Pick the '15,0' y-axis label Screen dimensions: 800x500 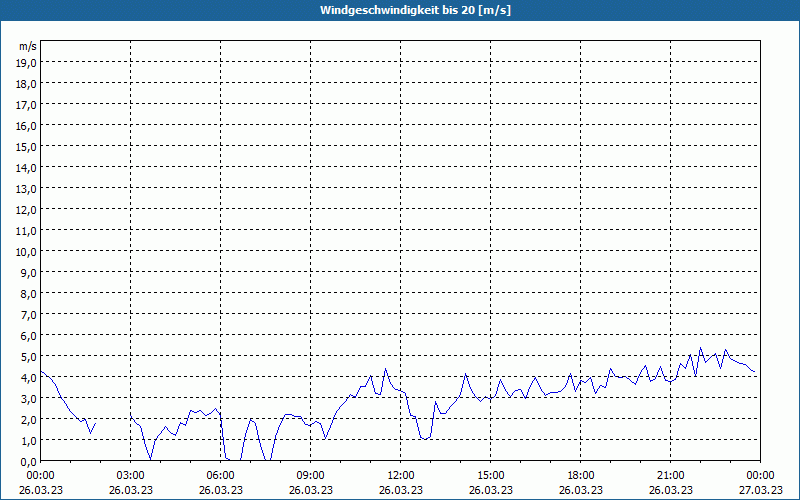[x=26, y=147]
